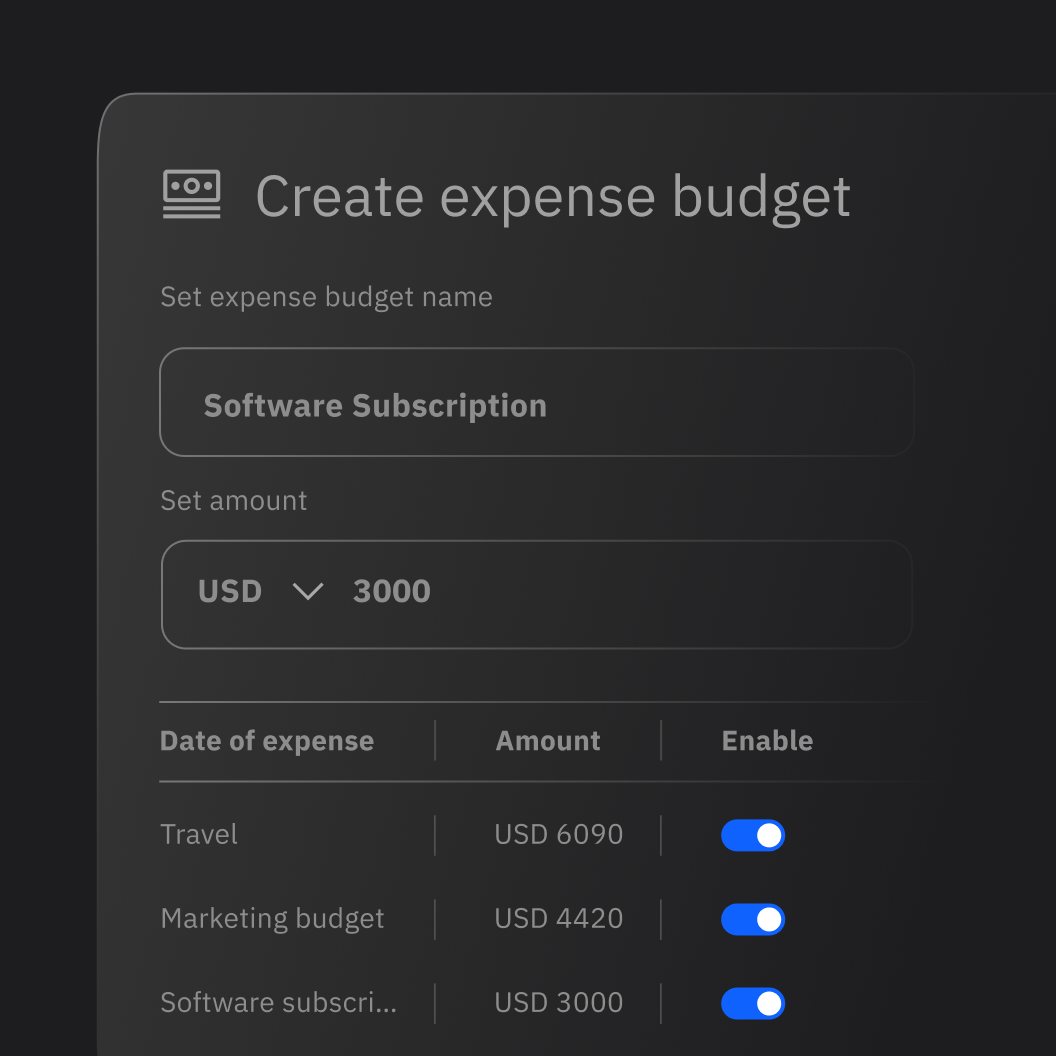The height and width of the screenshot is (1056, 1056).
Task: Click the USD 3000 amount cell
Action: pos(558,1003)
